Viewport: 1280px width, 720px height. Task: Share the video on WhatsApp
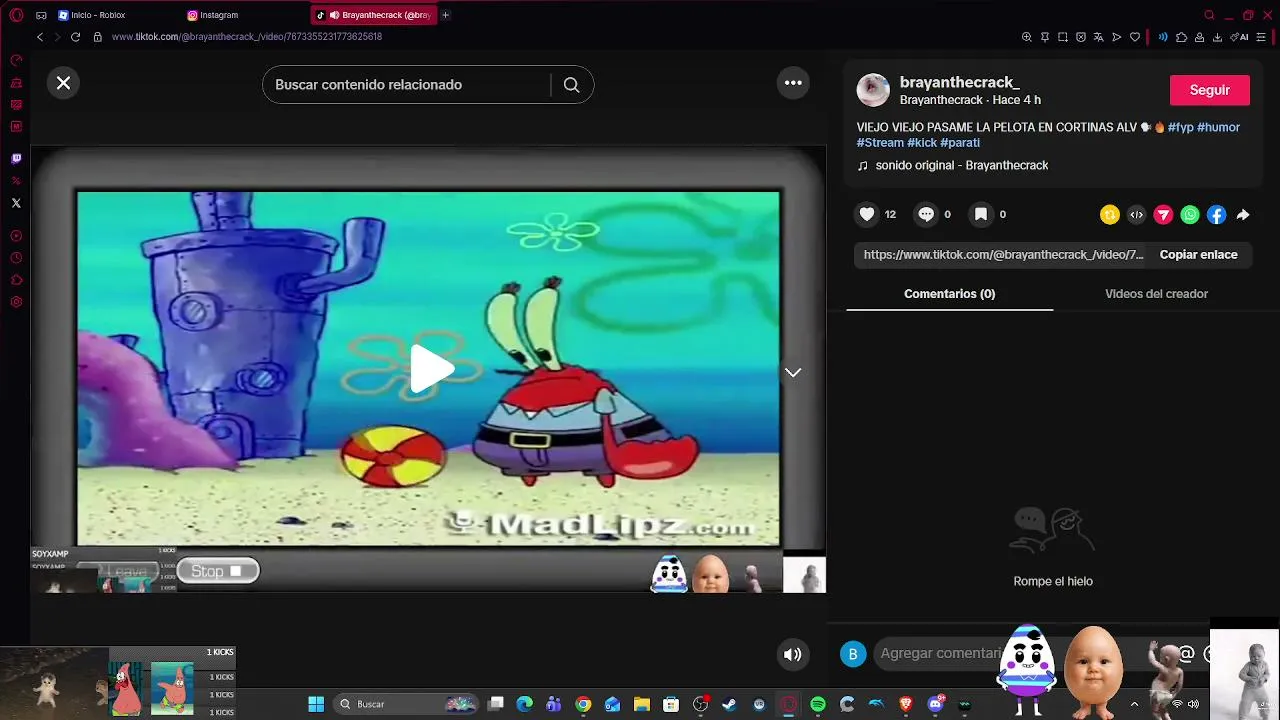[x=1190, y=215]
